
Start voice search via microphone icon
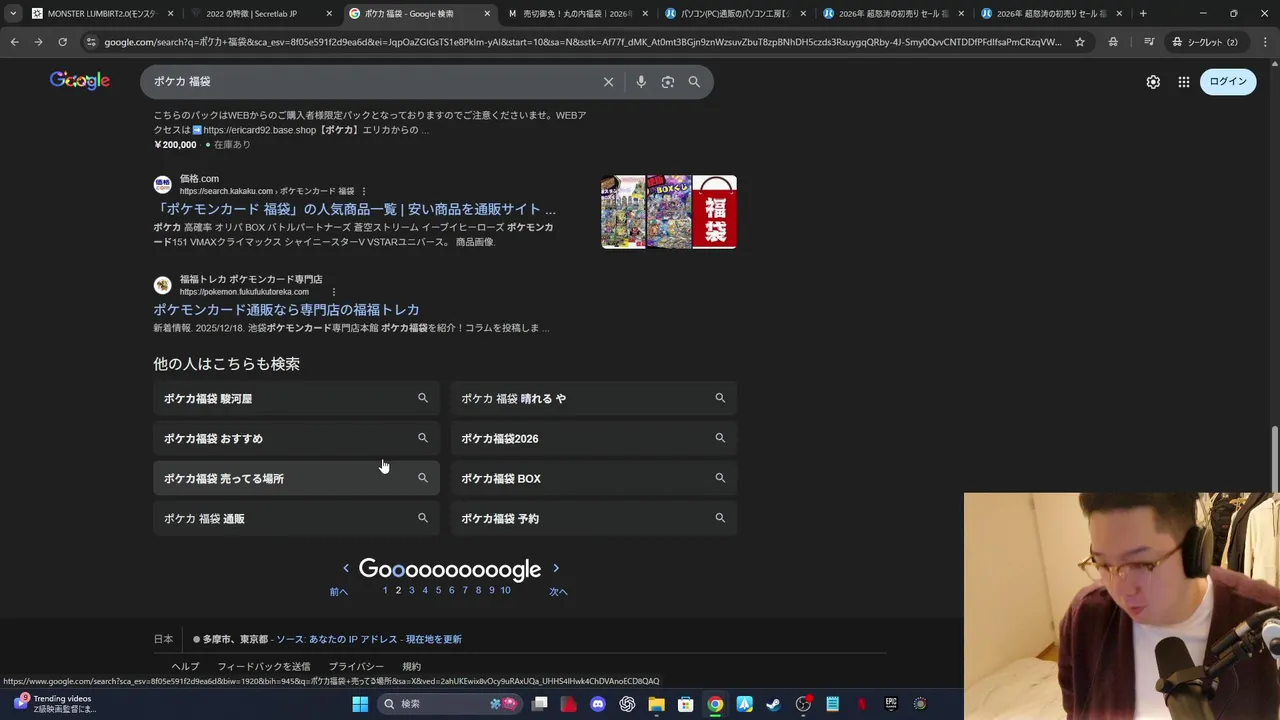coord(641,82)
